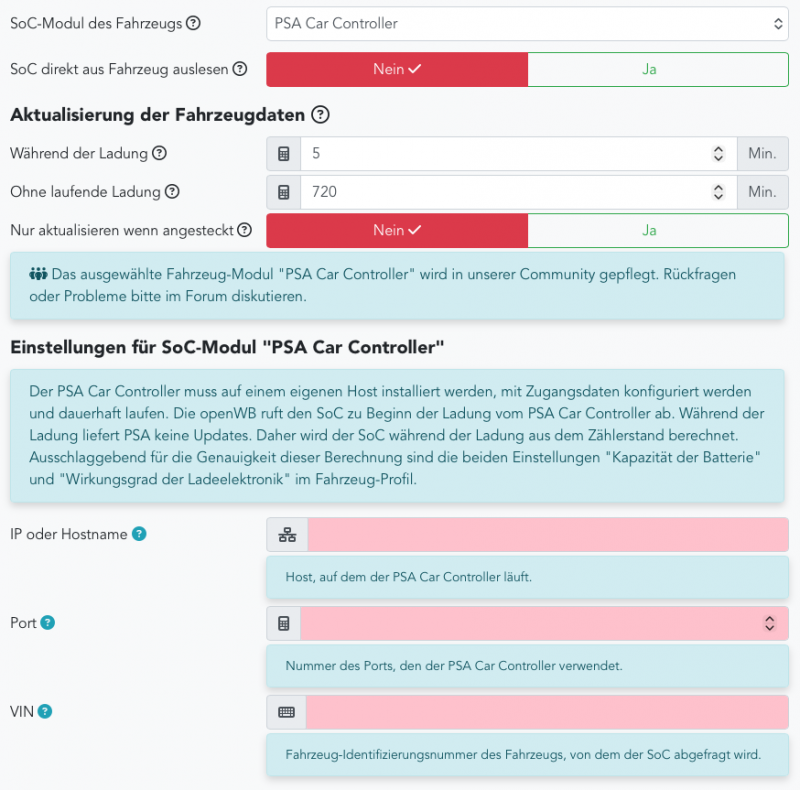Click stepper arrows on Während der Ladung field
This screenshot has width=800, height=790.
coord(718,154)
